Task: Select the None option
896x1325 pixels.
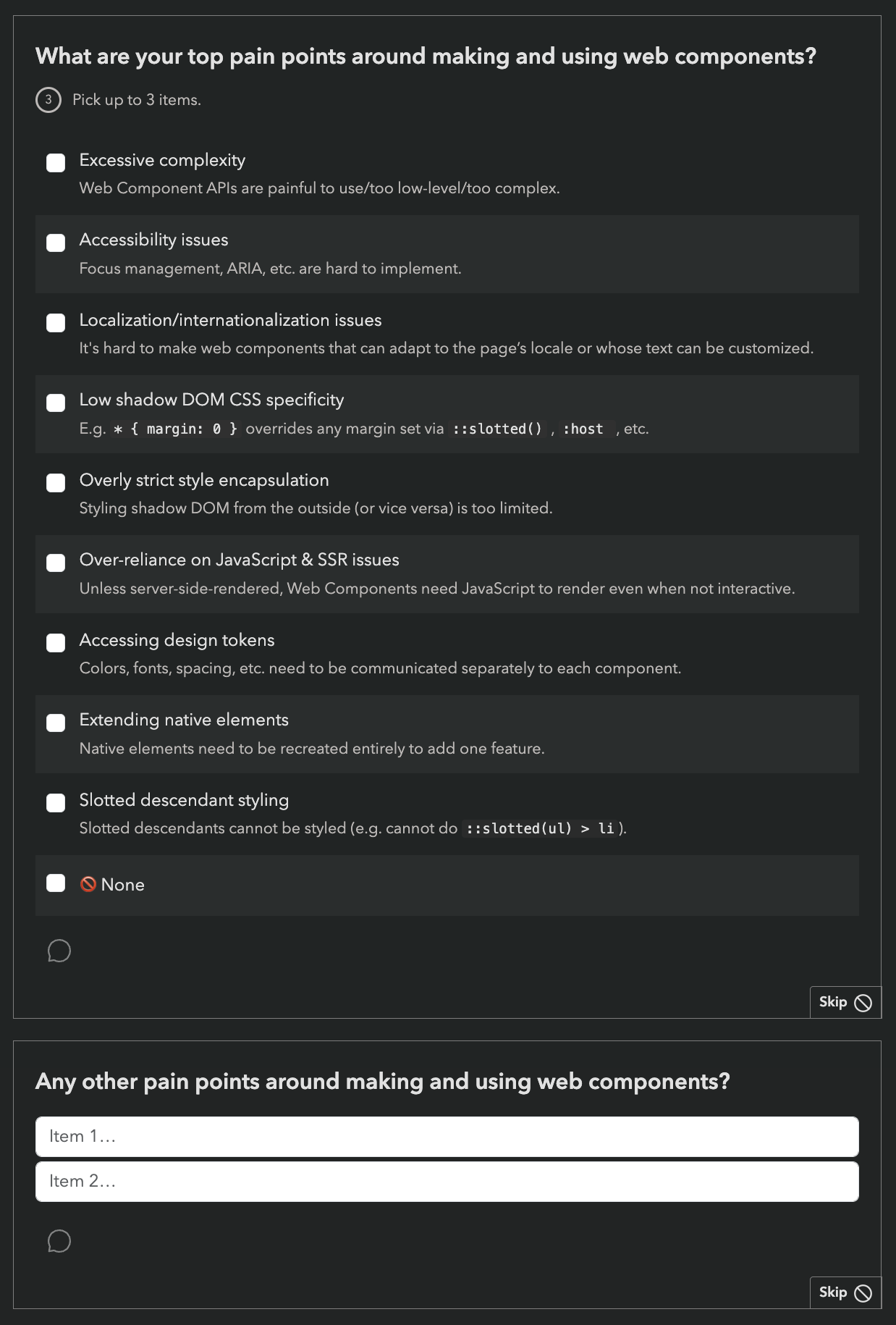Action: click(x=56, y=883)
